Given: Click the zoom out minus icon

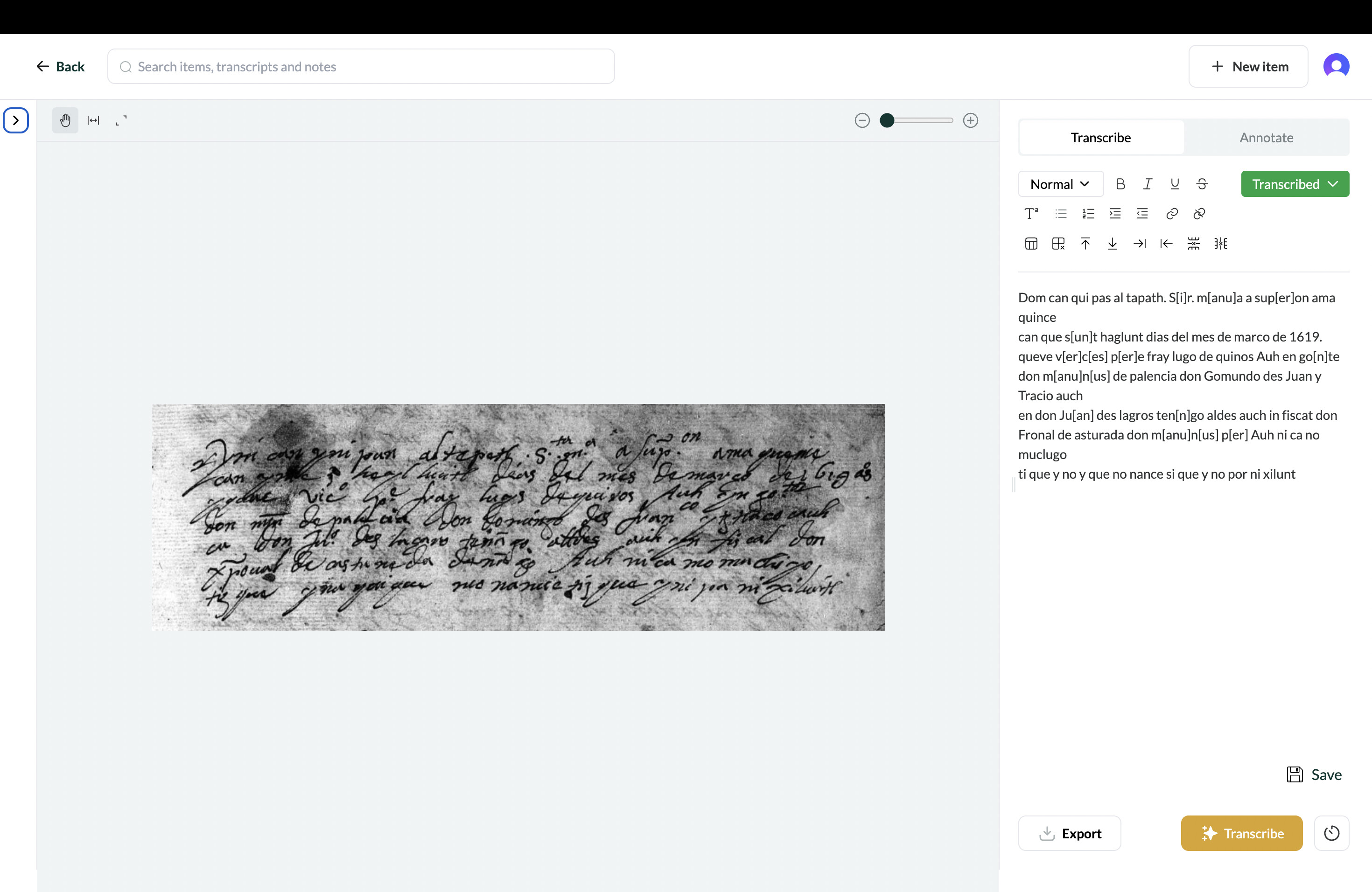Looking at the screenshot, I should (862, 120).
